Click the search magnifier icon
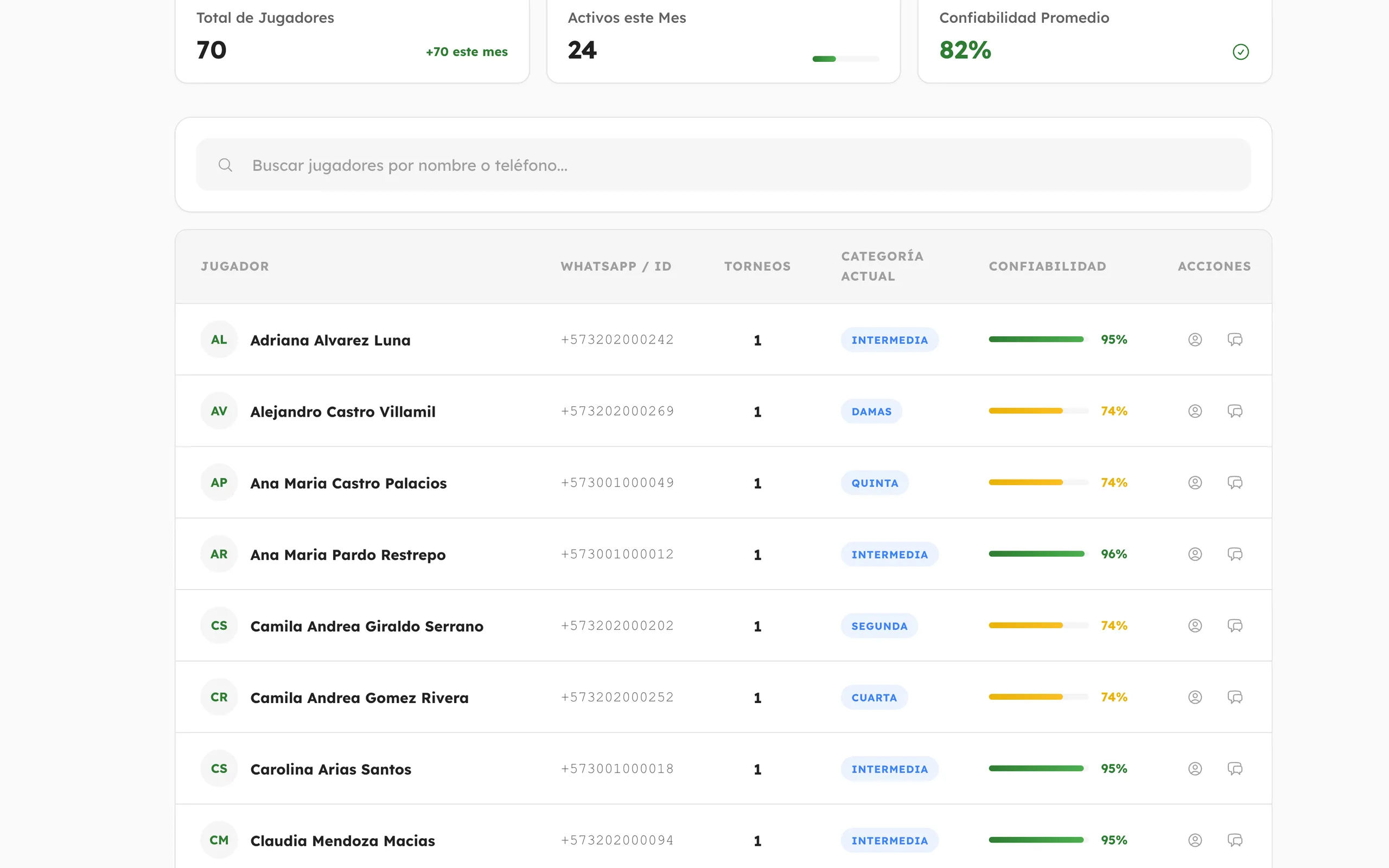1389x868 pixels. click(x=225, y=165)
